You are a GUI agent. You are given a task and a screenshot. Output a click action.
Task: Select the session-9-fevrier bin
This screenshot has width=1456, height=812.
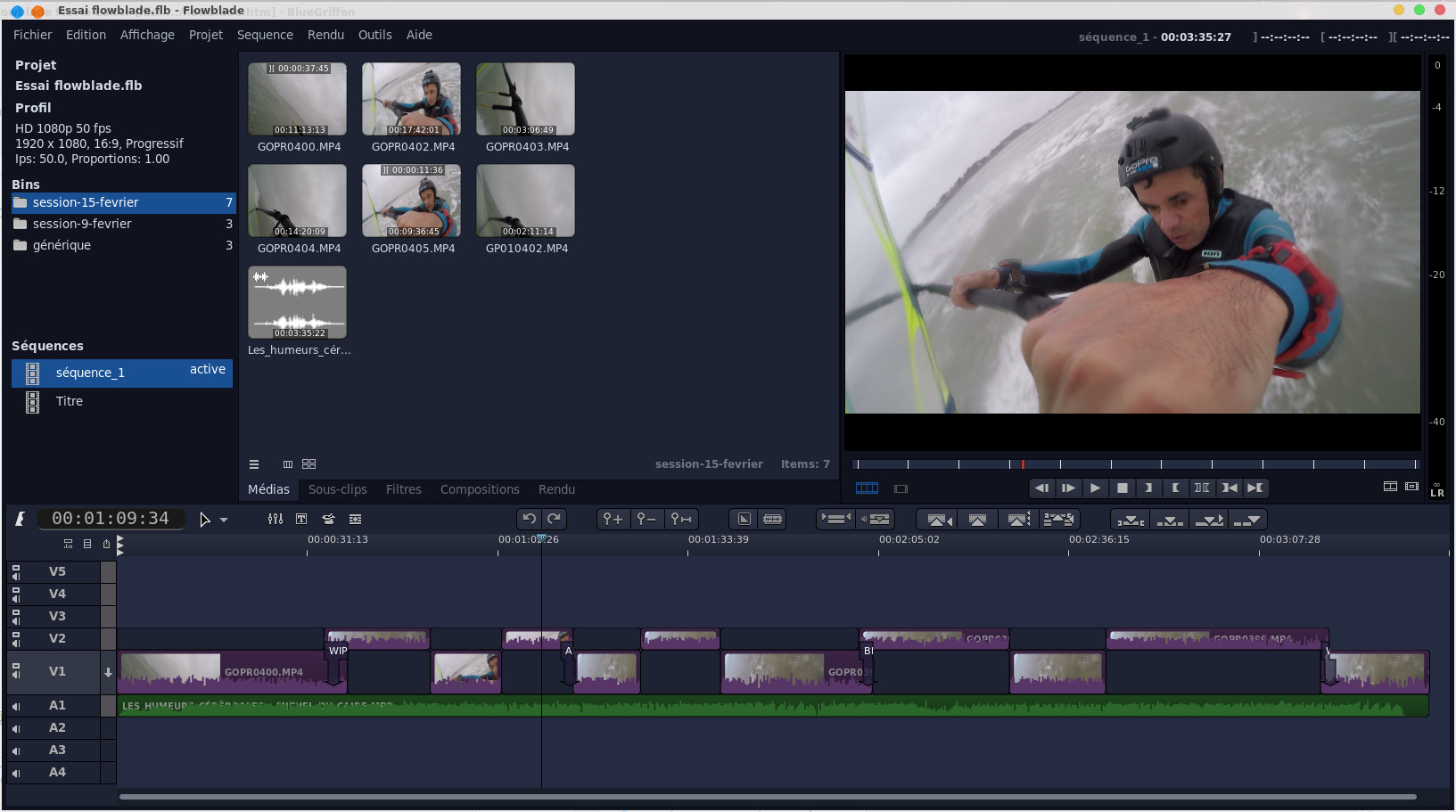pyautogui.click(x=82, y=224)
